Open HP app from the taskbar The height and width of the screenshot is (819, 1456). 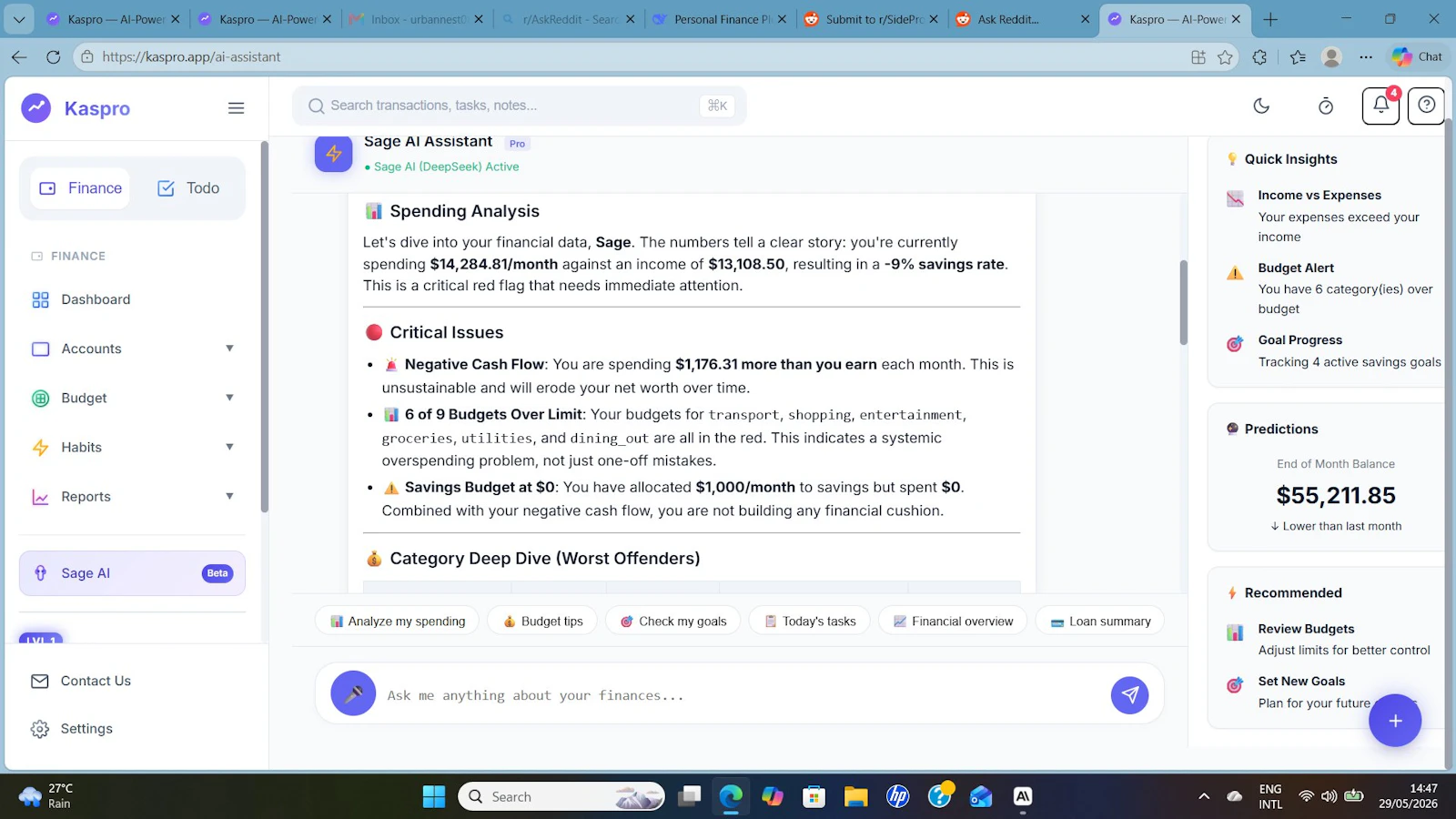pyautogui.click(x=898, y=797)
